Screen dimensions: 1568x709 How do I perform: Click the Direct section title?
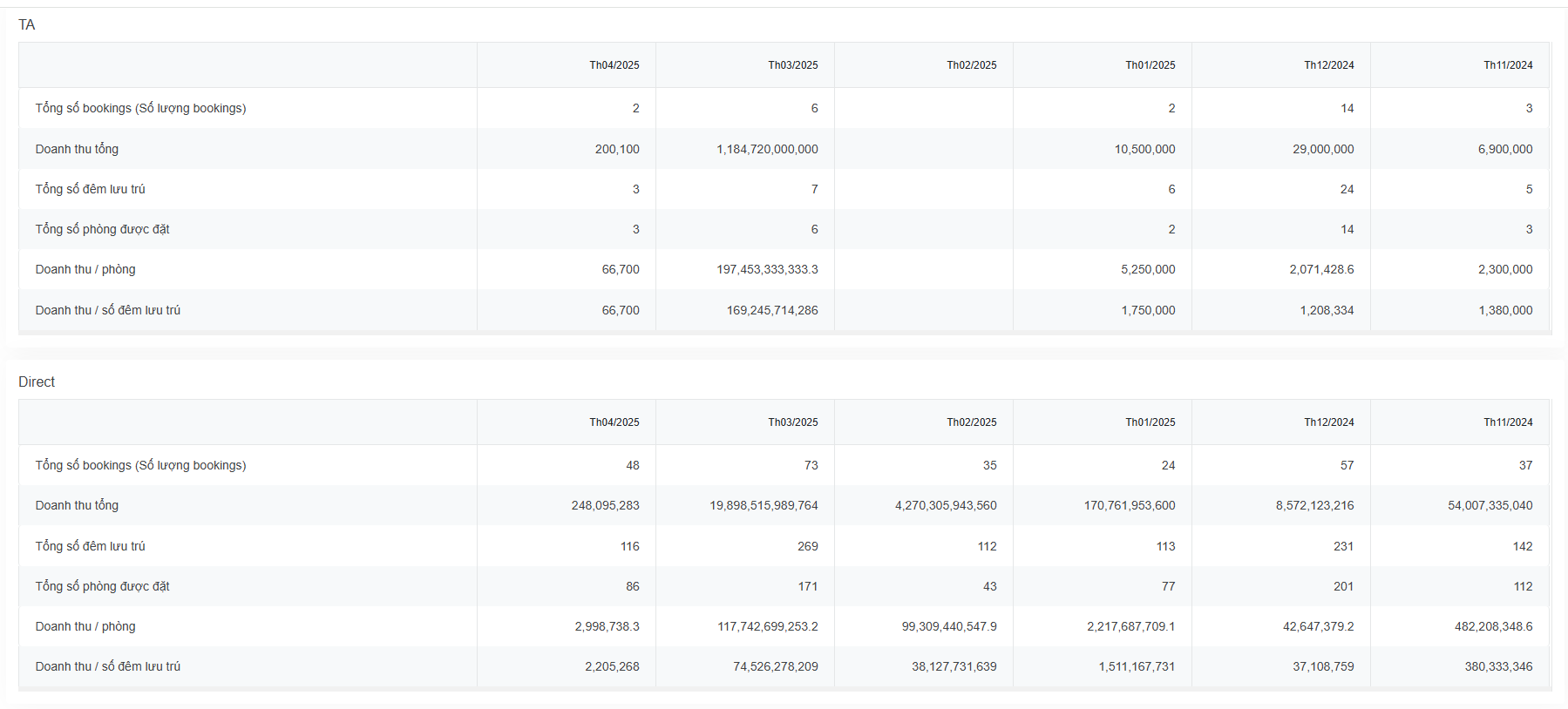pyautogui.click(x=37, y=382)
